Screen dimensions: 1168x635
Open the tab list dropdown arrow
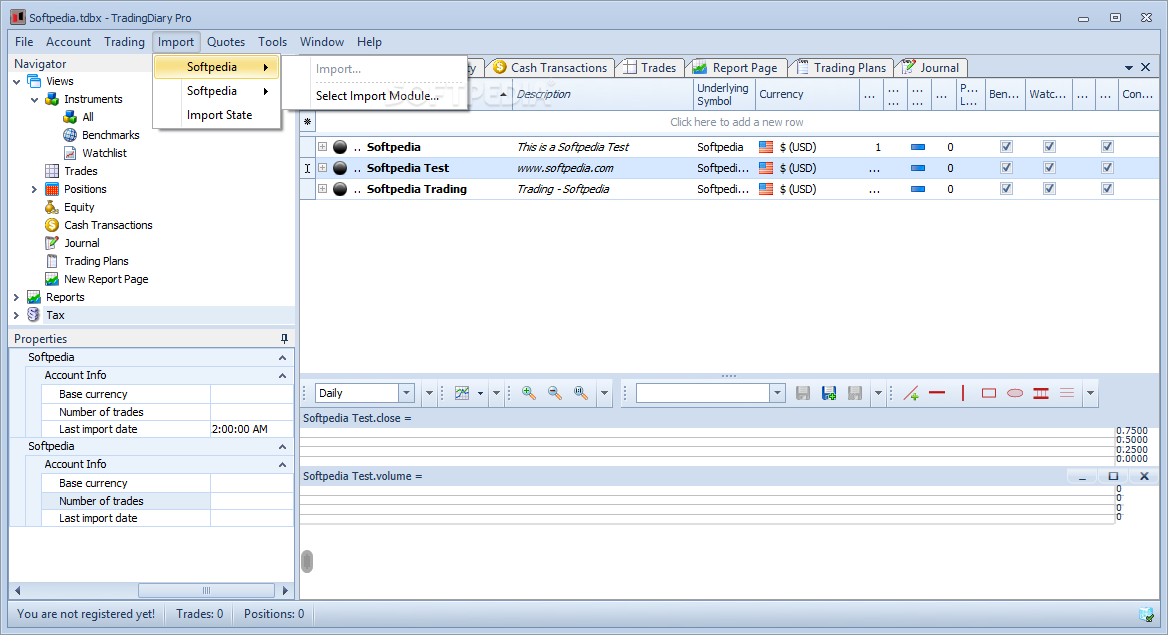(x=1129, y=68)
